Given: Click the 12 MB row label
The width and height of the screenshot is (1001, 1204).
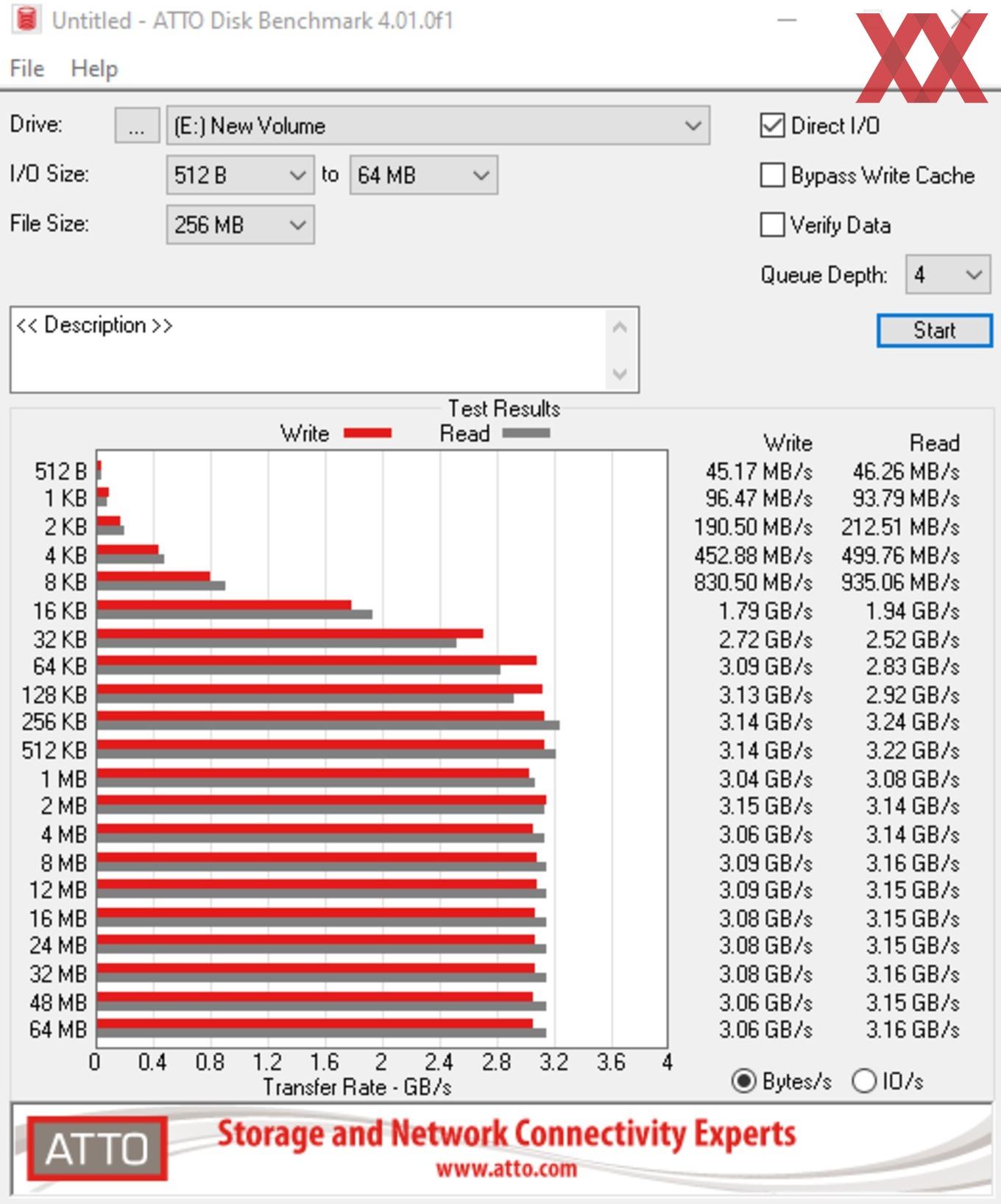Looking at the screenshot, I should [x=58, y=890].
